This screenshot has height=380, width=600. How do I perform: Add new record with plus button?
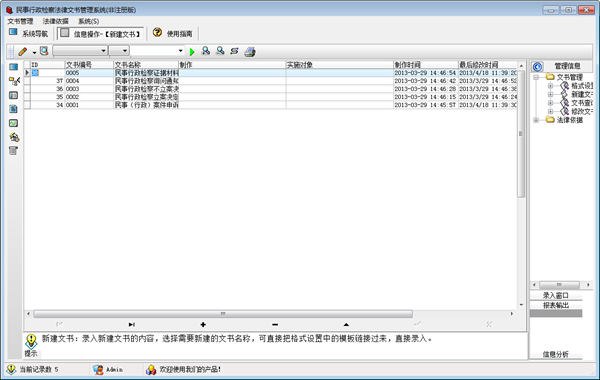coord(203,325)
